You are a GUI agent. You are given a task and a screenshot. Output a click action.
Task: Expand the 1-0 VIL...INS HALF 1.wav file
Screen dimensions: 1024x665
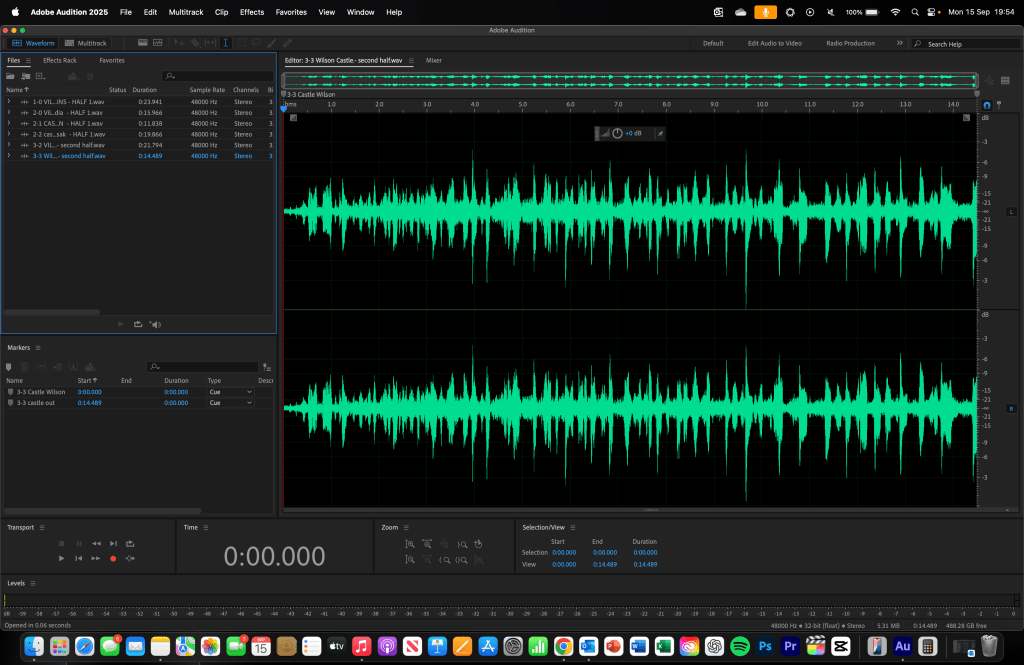(9, 102)
